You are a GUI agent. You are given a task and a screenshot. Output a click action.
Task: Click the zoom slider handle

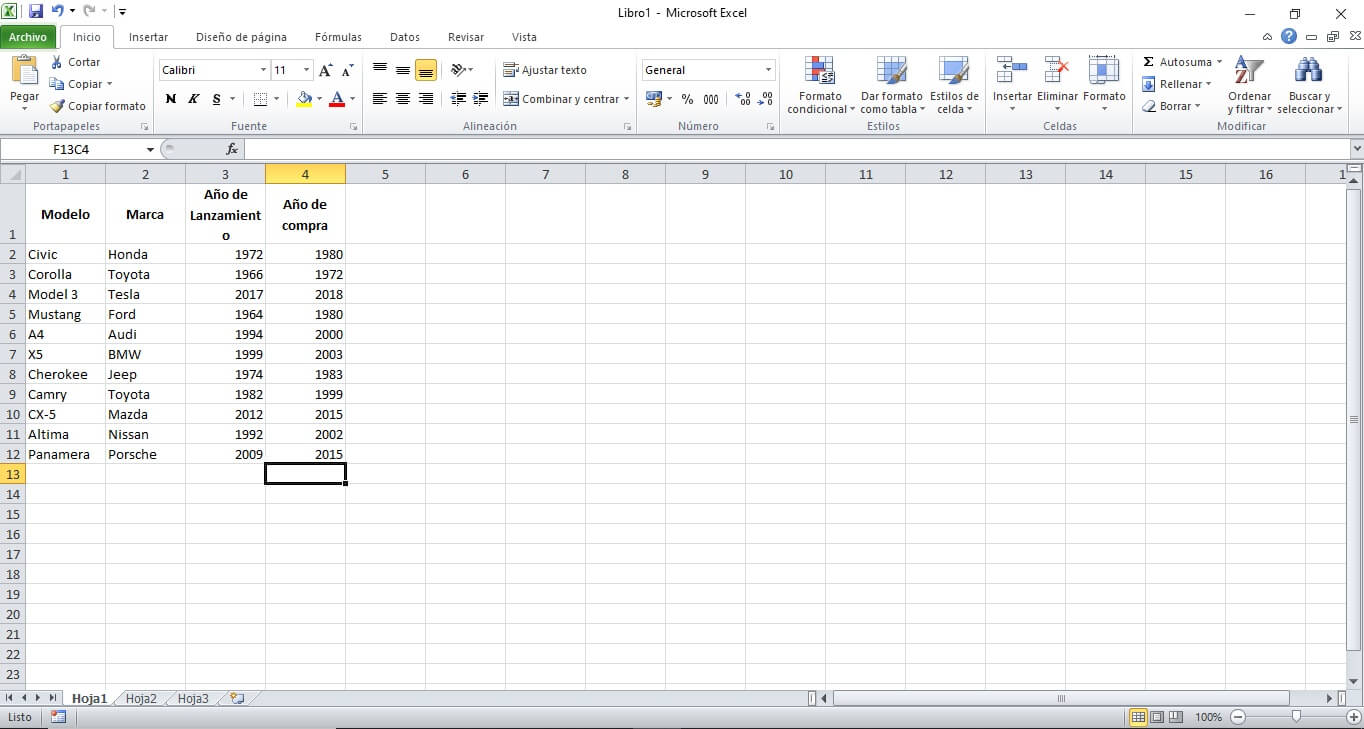tap(1296, 717)
